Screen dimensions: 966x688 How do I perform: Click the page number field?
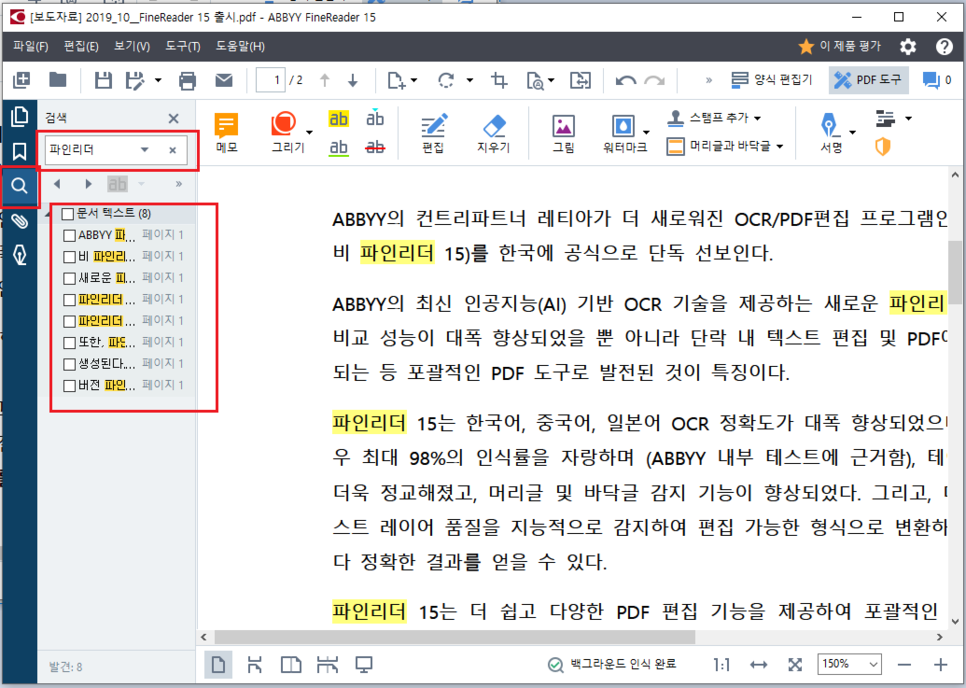[270, 80]
